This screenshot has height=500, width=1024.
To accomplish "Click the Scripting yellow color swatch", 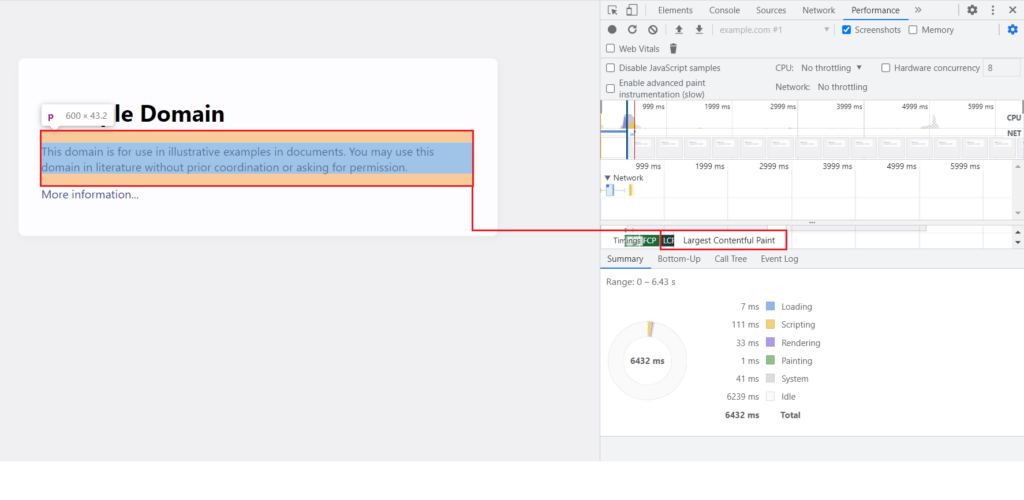I will pos(770,324).
